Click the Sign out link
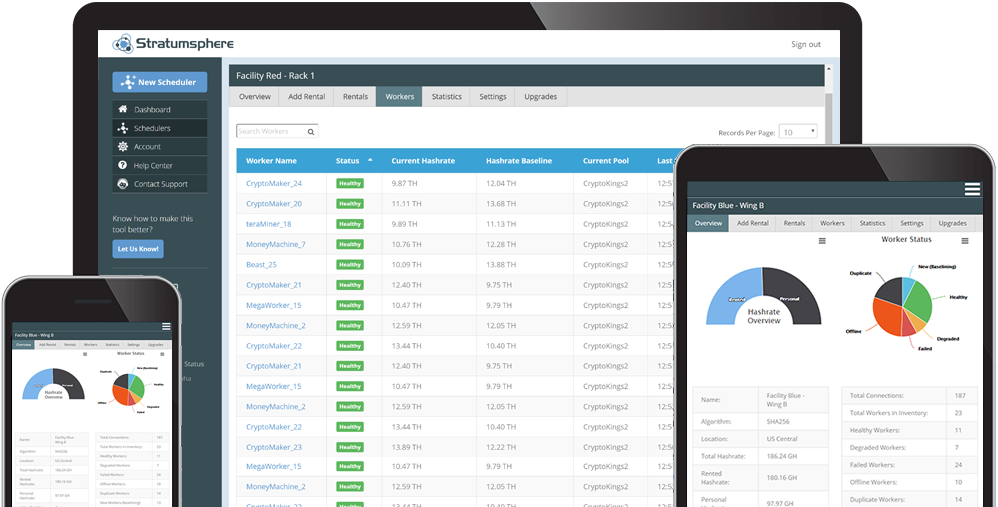 click(806, 45)
